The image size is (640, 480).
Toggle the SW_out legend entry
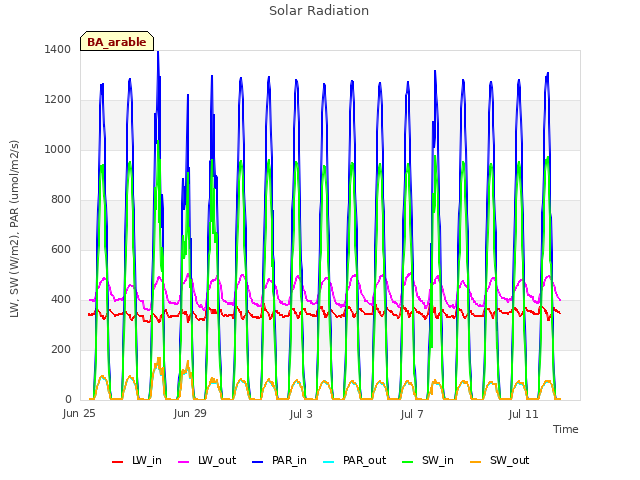click(x=500, y=461)
